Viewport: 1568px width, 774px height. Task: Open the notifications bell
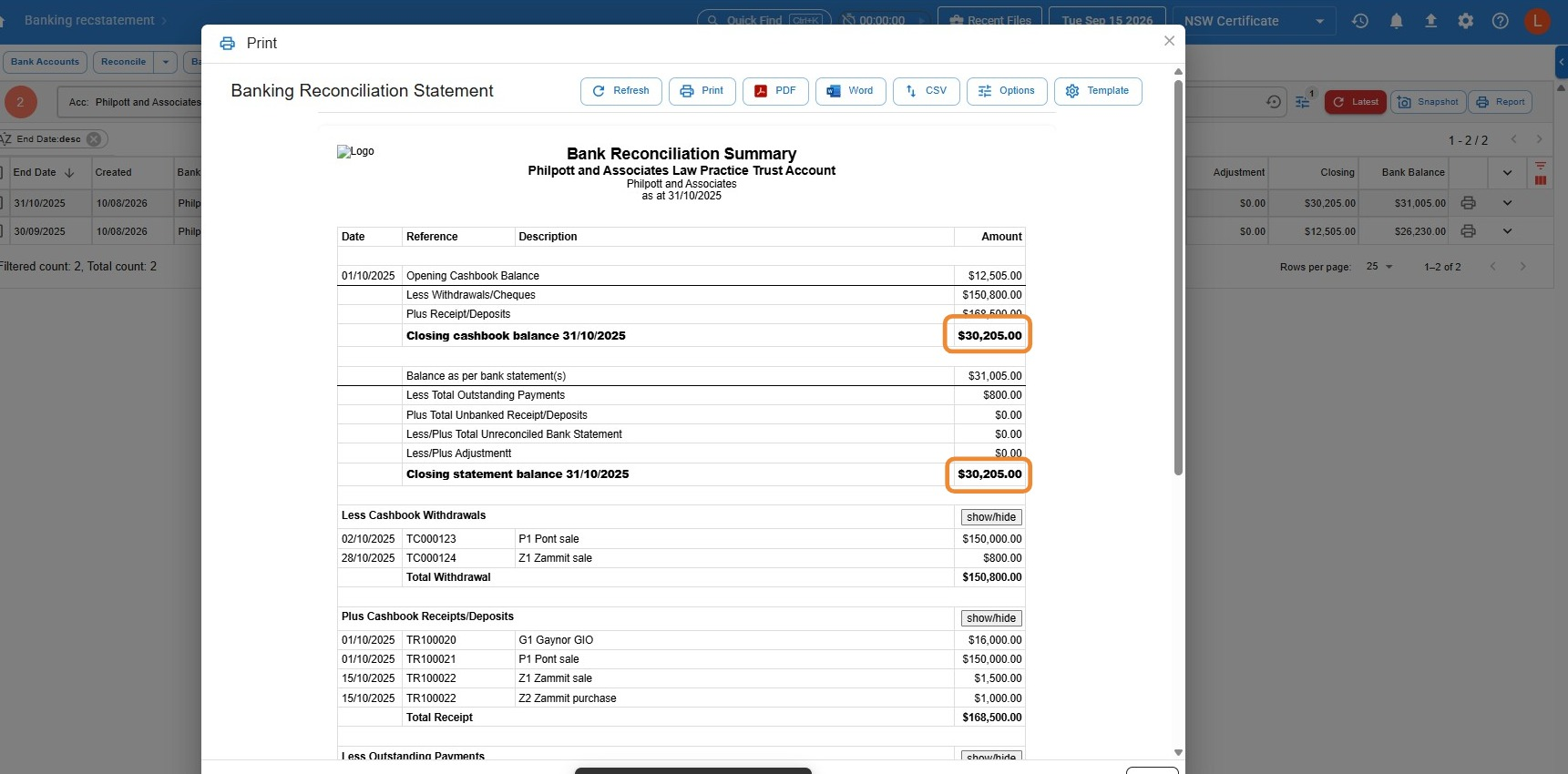click(1396, 21)
